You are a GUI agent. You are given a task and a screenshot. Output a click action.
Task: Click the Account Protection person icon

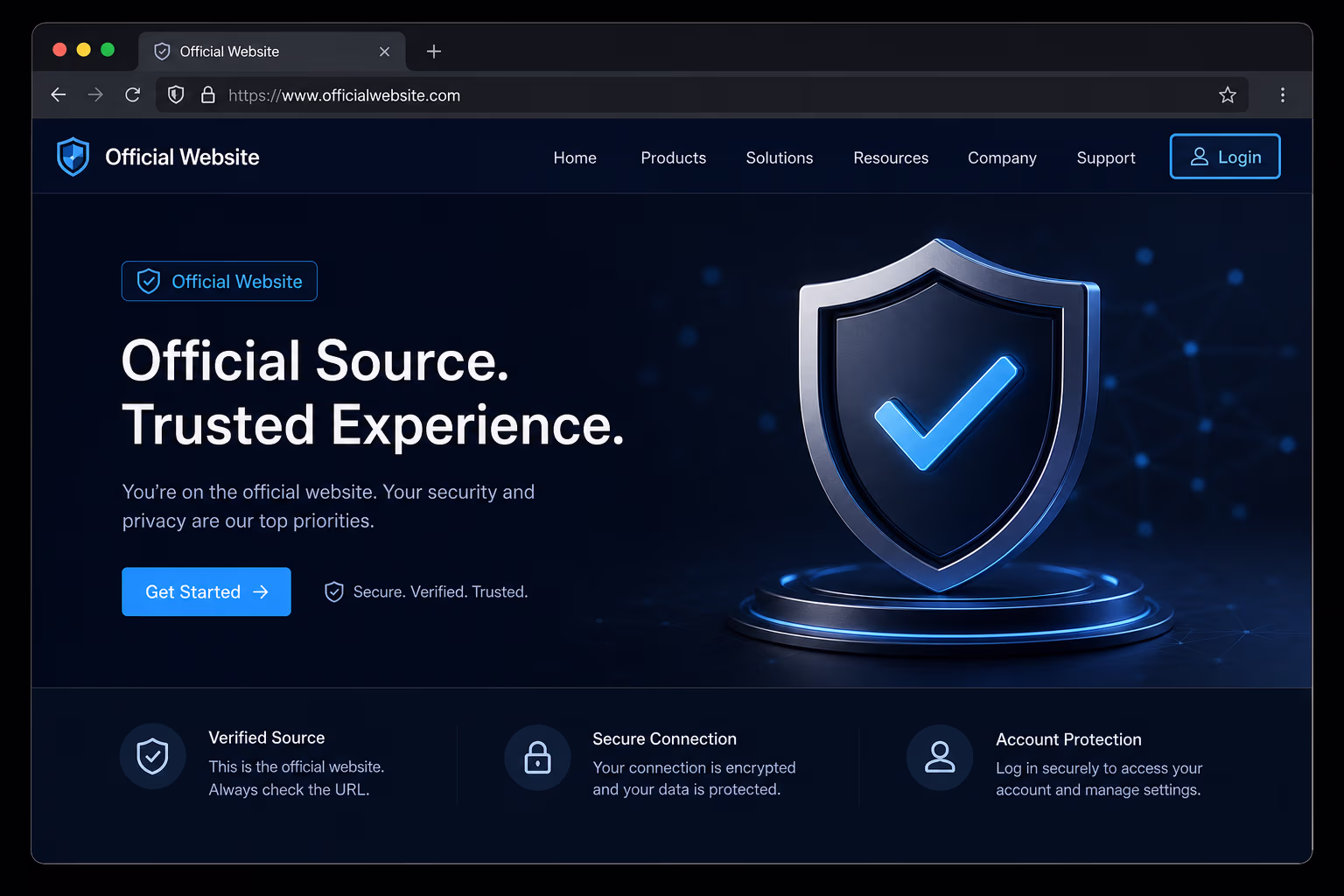[940, 757]
